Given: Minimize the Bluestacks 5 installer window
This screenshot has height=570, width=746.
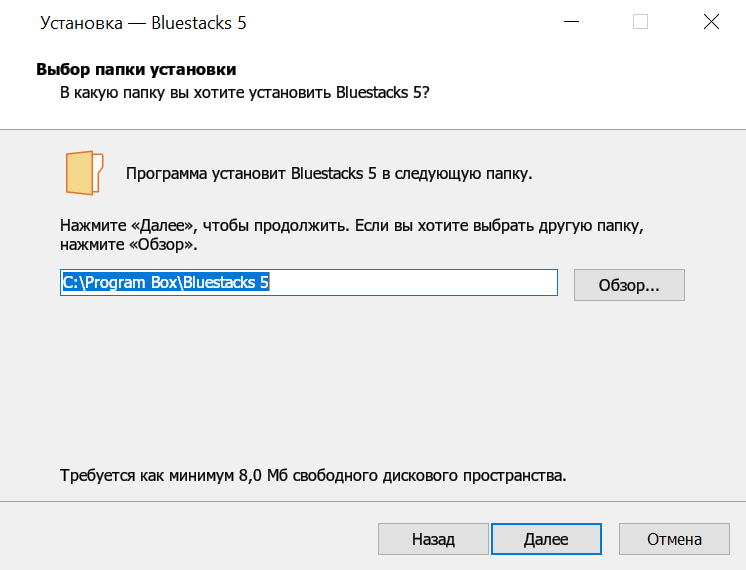Looking at the screenshot, I should [x=571, y=22].
